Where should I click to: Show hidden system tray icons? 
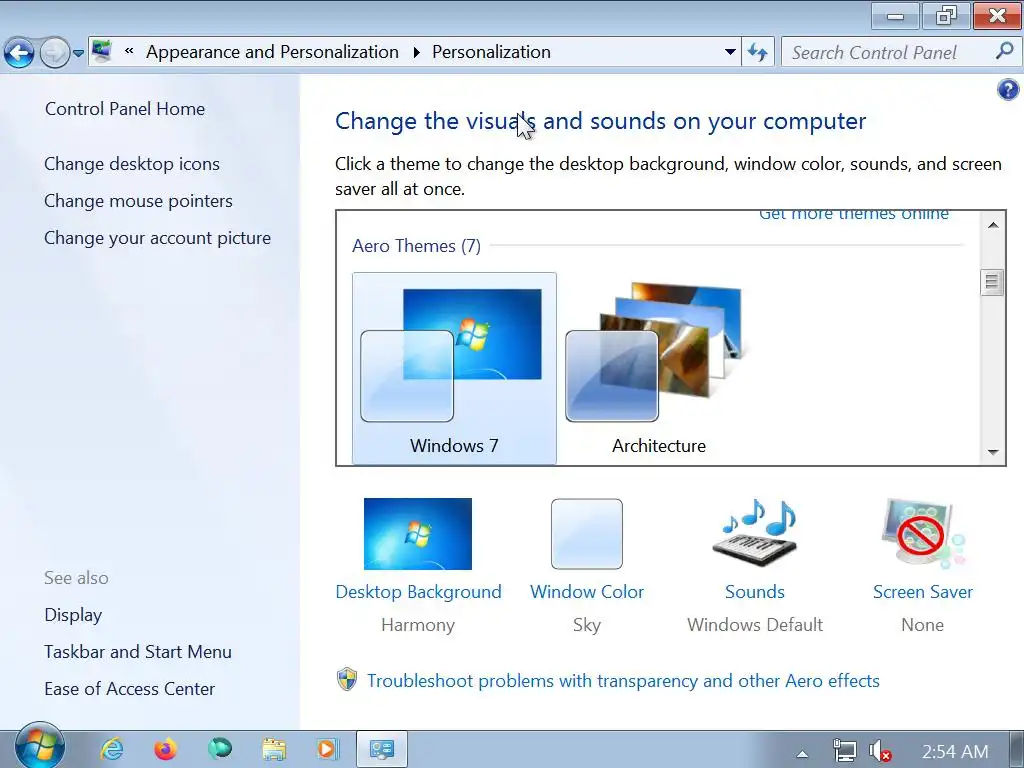[803, 754]
